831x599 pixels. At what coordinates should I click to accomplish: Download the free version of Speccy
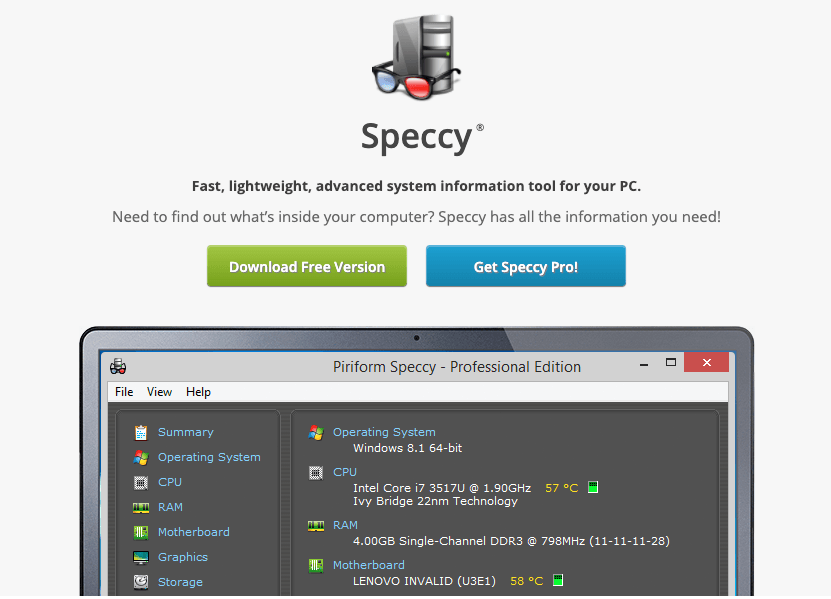(x=307, y=266)
